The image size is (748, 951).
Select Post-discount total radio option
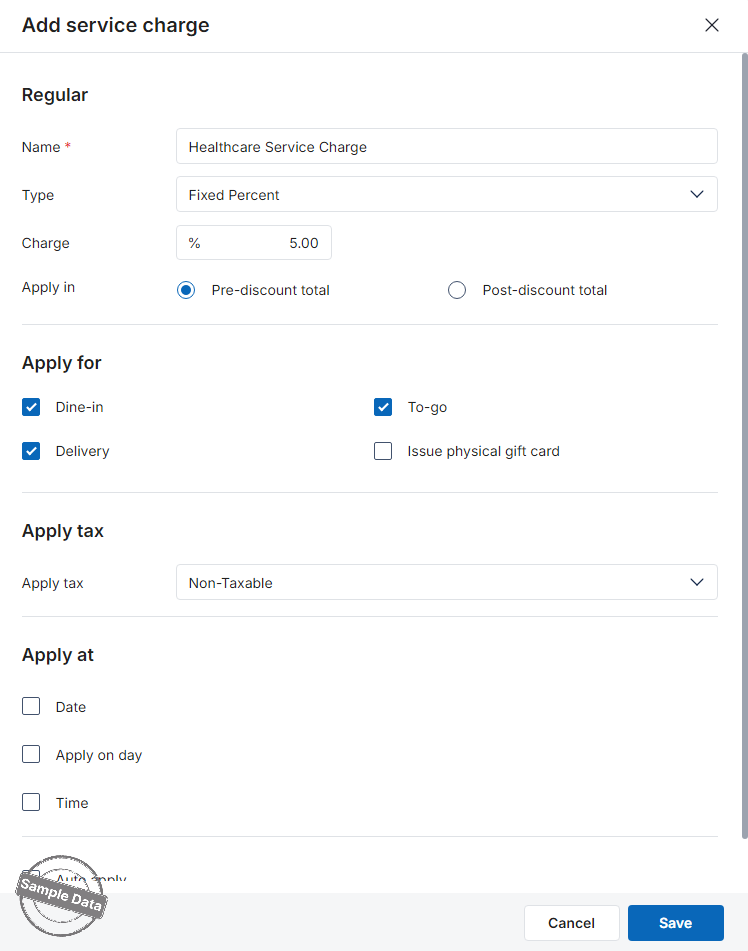tap(457, 291)
